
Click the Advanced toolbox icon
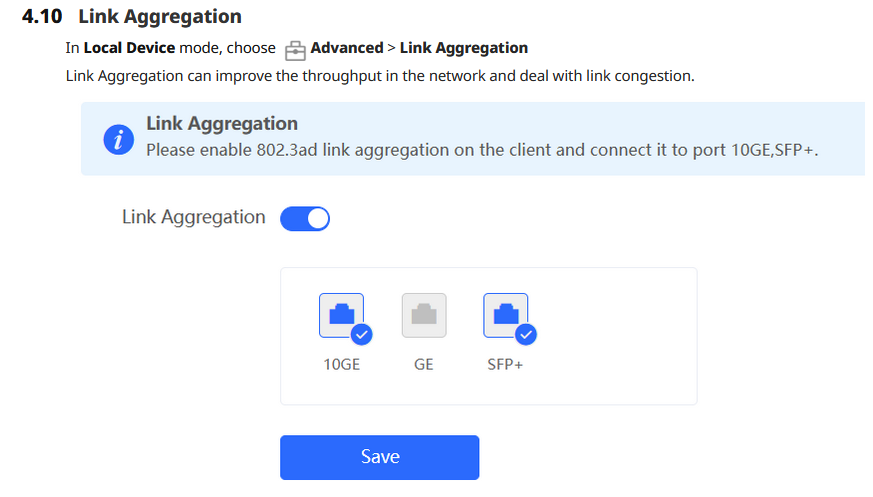pos(295,51)
